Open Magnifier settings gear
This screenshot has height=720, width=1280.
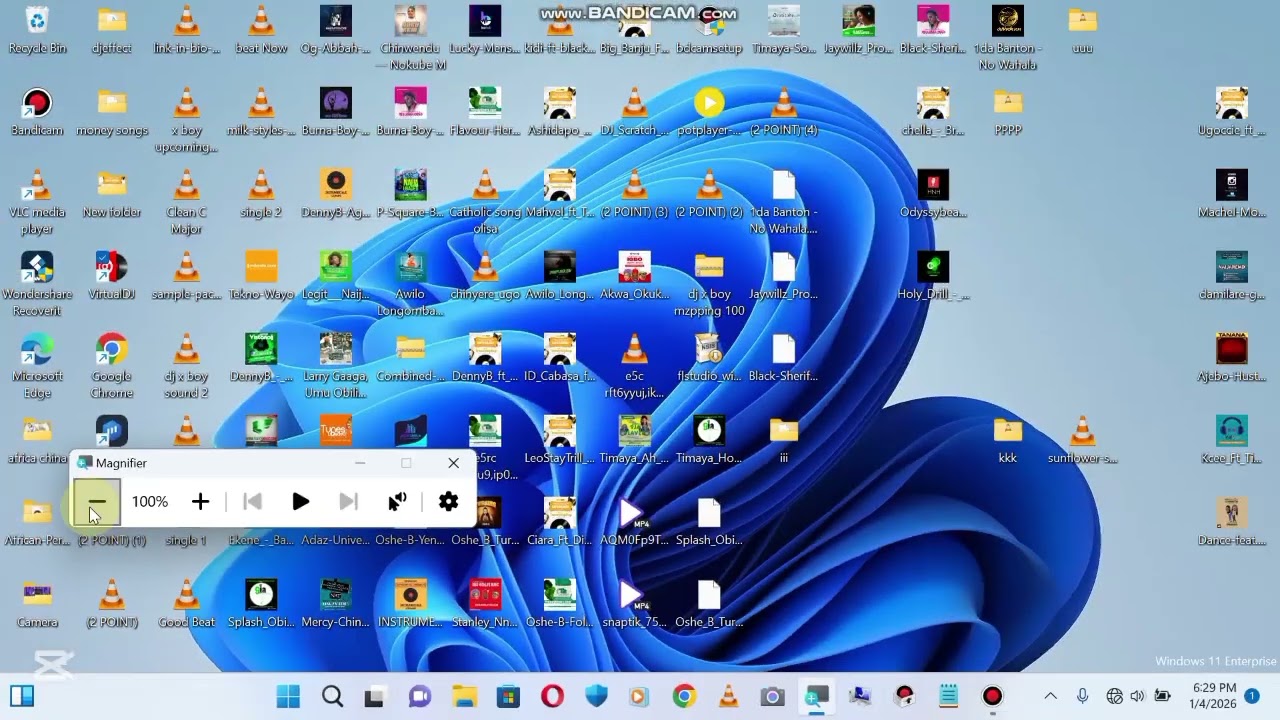pos(448,502)
